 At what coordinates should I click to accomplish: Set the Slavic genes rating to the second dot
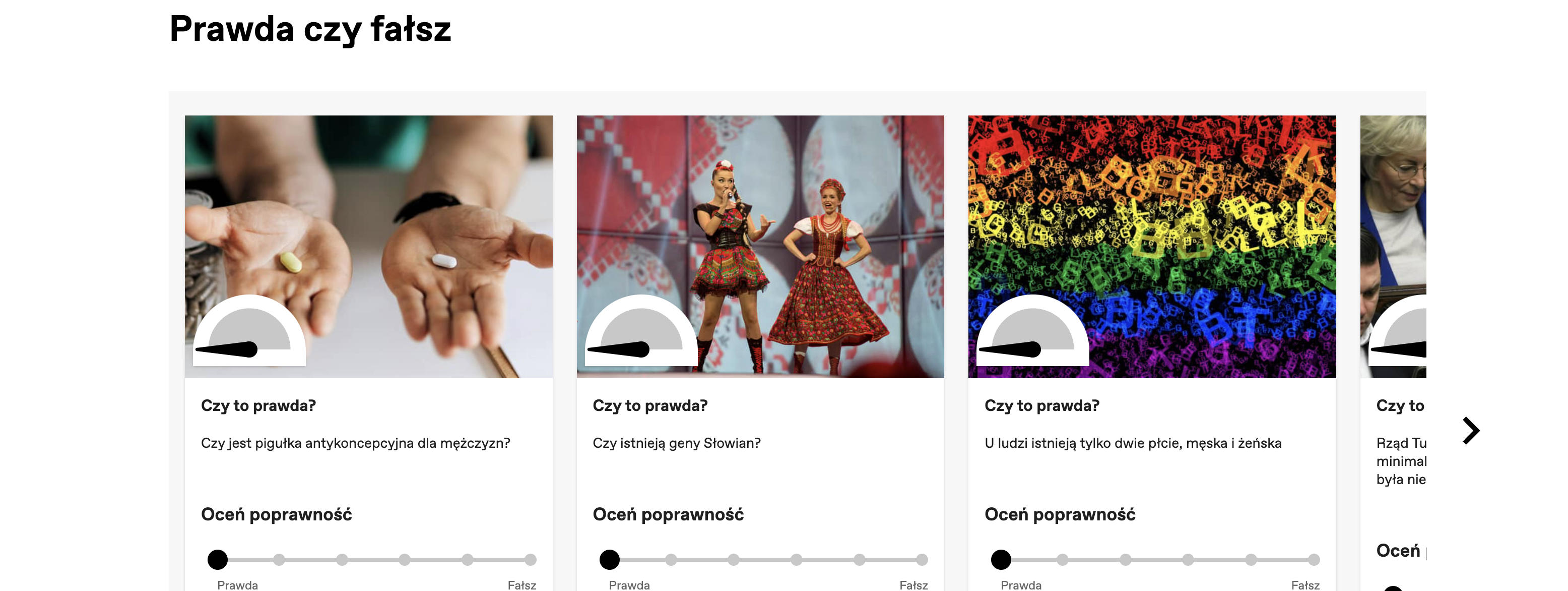tap(671, 559)
